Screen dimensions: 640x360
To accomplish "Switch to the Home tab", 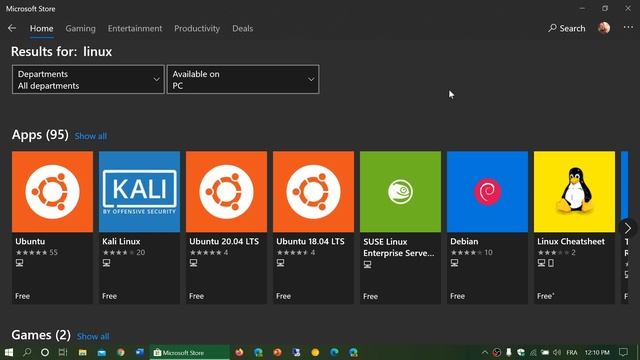I will [x=41, y=29].
